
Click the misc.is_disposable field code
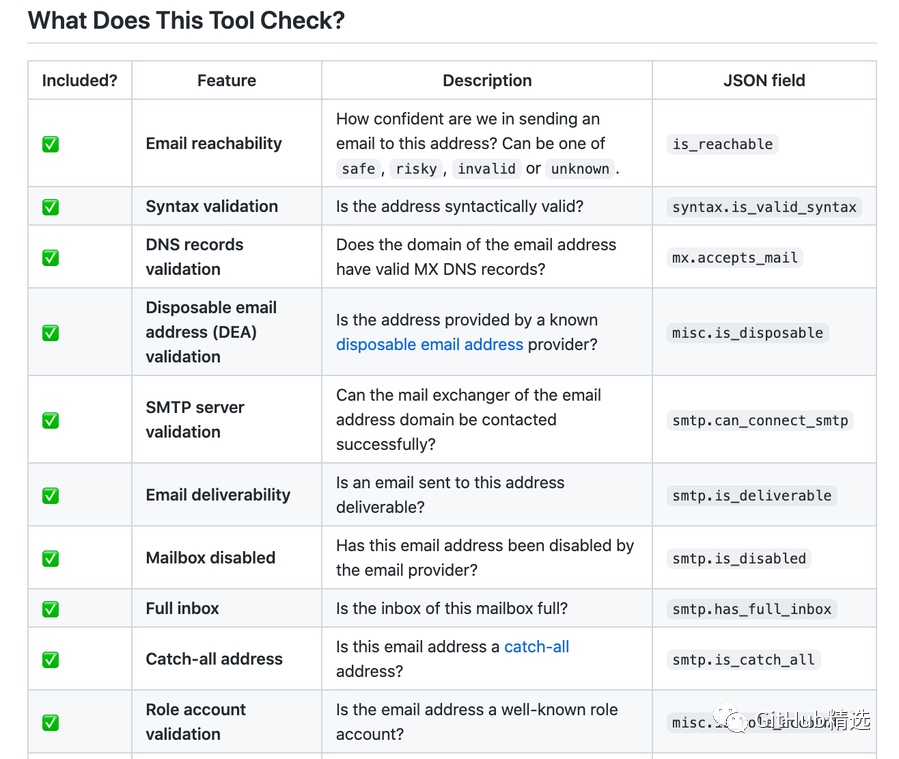(x=748, y=332)
